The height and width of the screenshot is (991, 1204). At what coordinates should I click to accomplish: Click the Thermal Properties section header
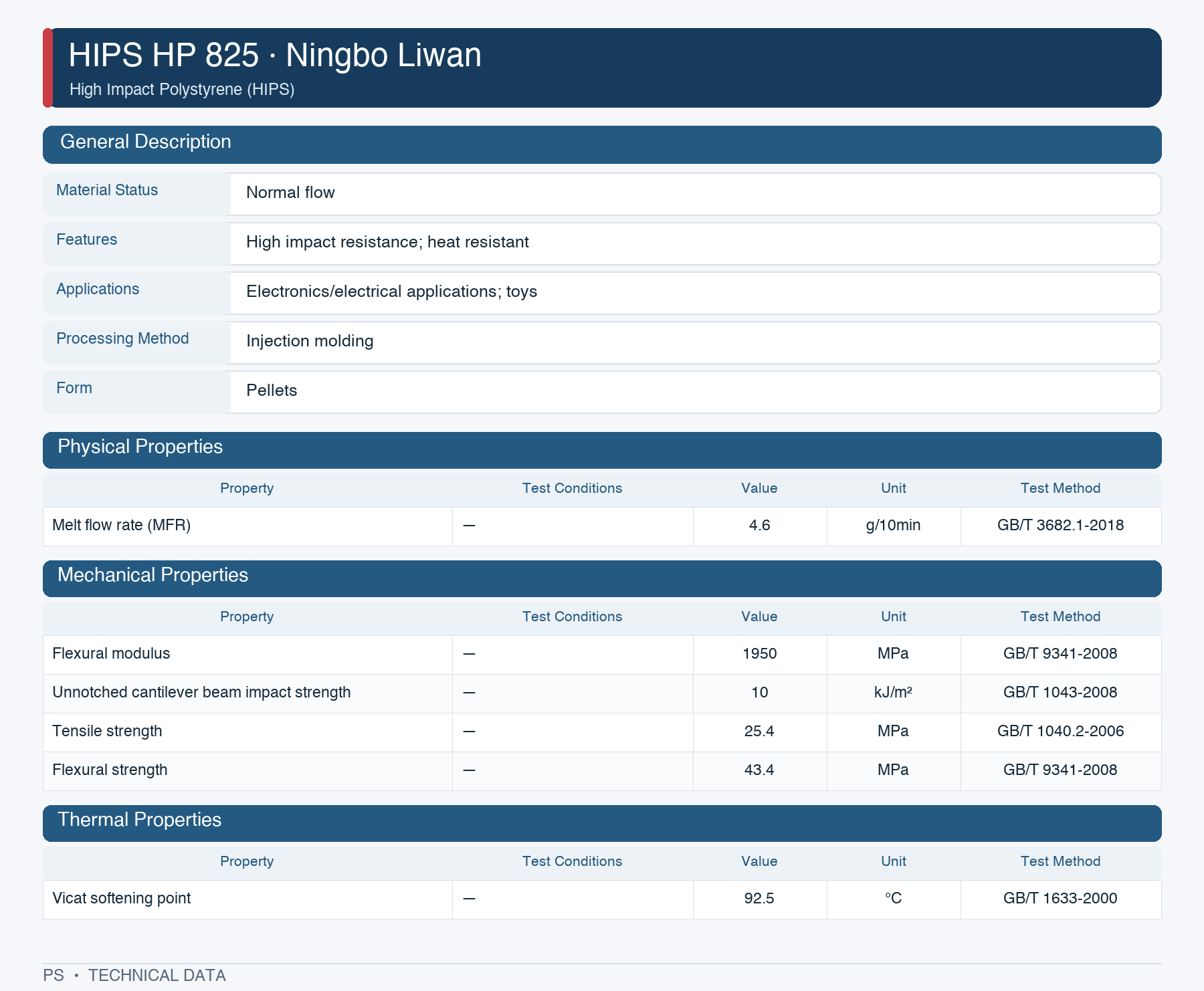pos(602,823)
